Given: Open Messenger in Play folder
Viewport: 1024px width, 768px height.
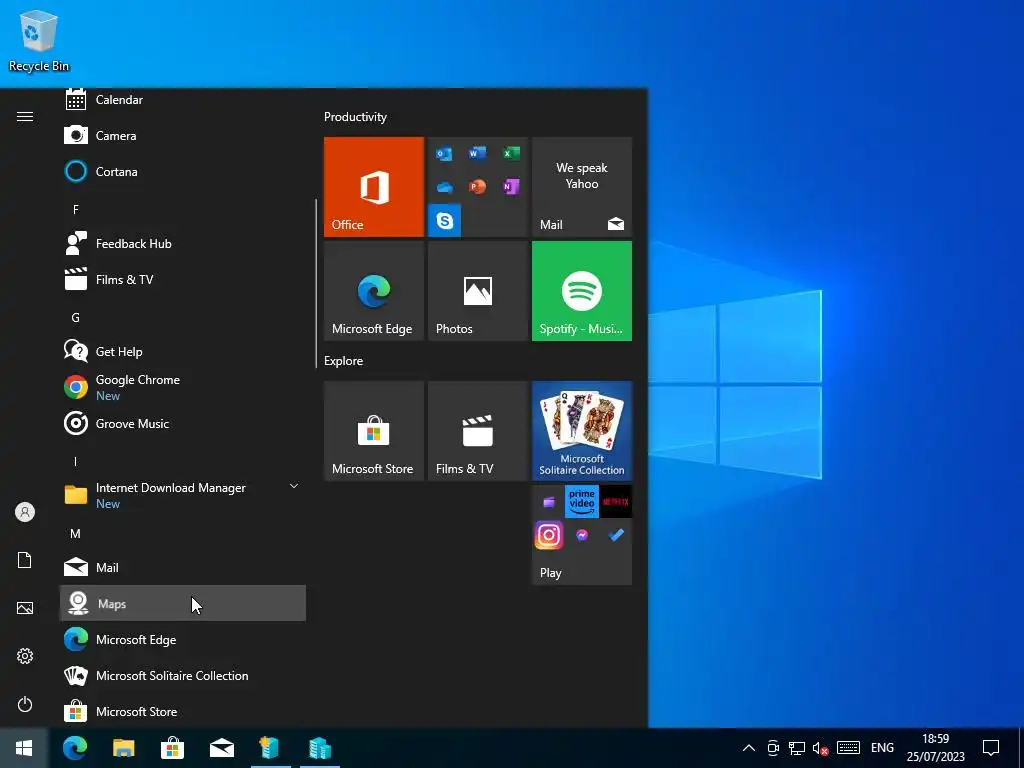Looking at the screenshot, I should click(x=582, y=536).
